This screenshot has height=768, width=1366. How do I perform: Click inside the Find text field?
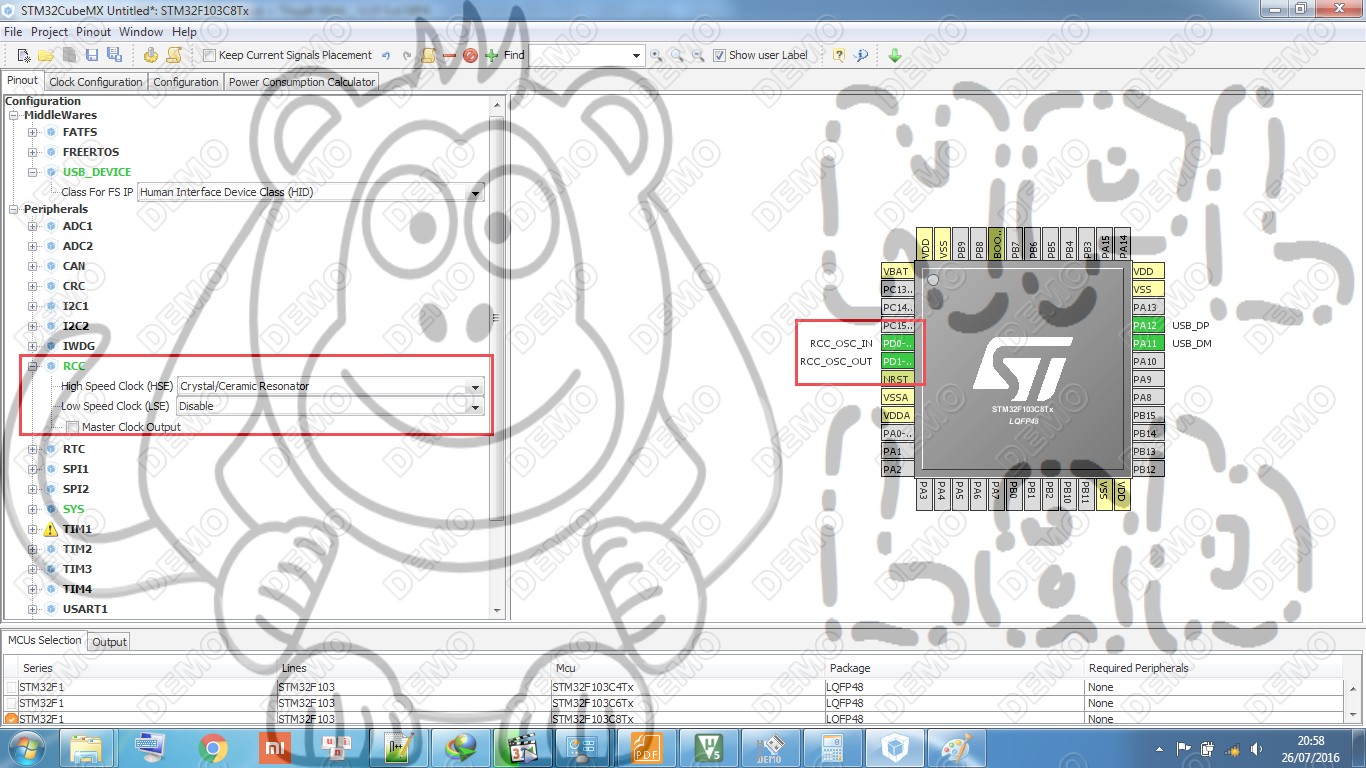[580, 55]
